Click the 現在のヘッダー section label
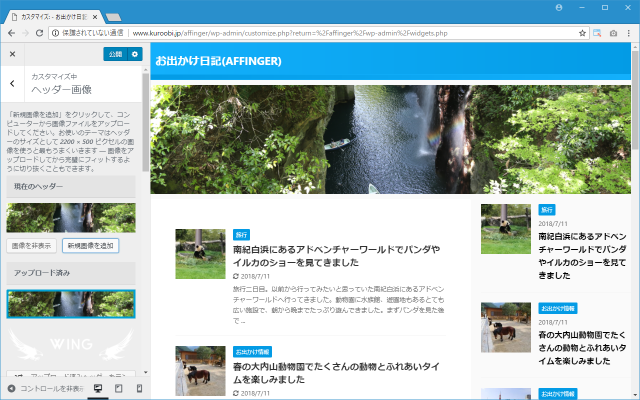This screenshot has height=400, width=640. pos(38,187)
